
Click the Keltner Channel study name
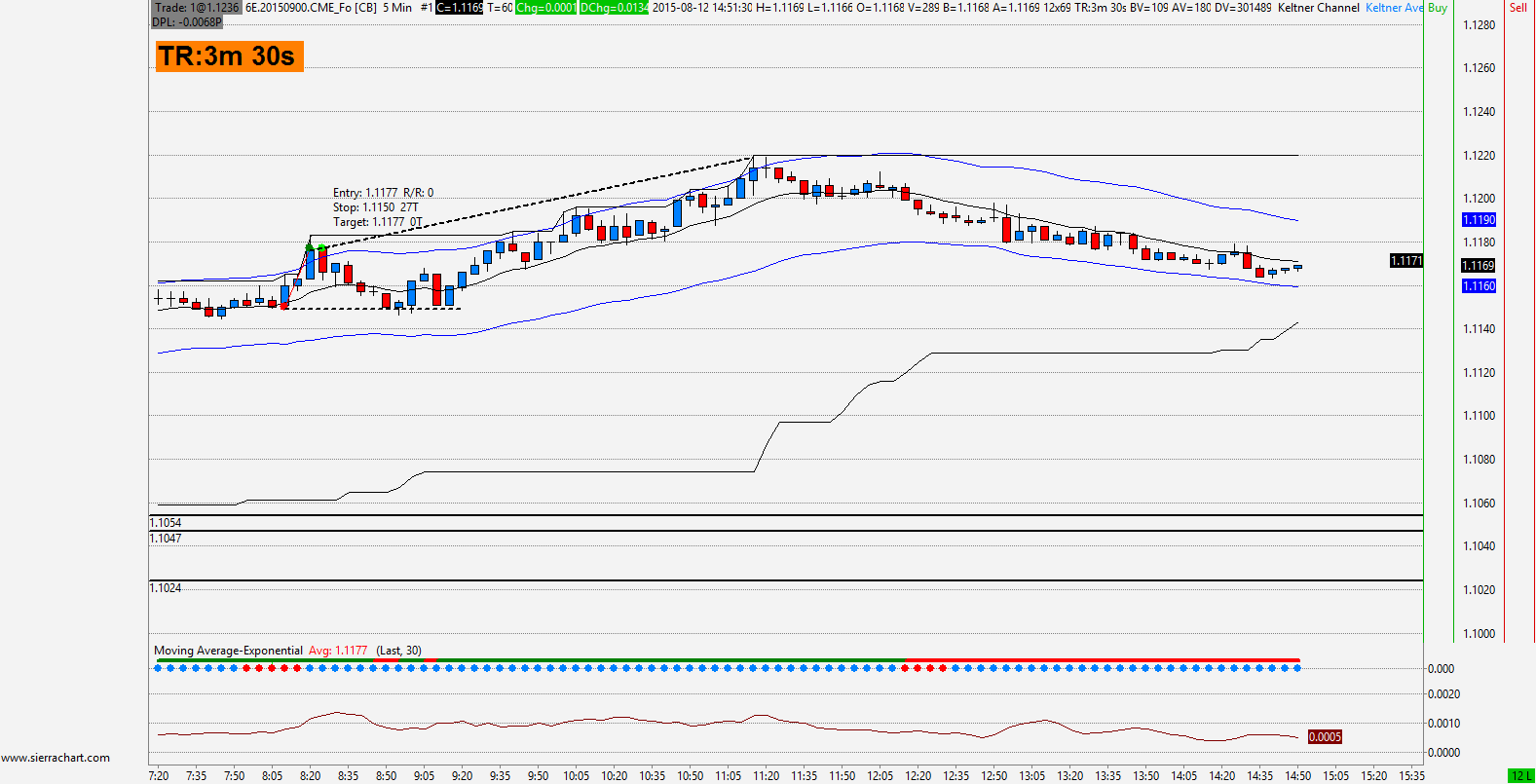(1319, 8)
